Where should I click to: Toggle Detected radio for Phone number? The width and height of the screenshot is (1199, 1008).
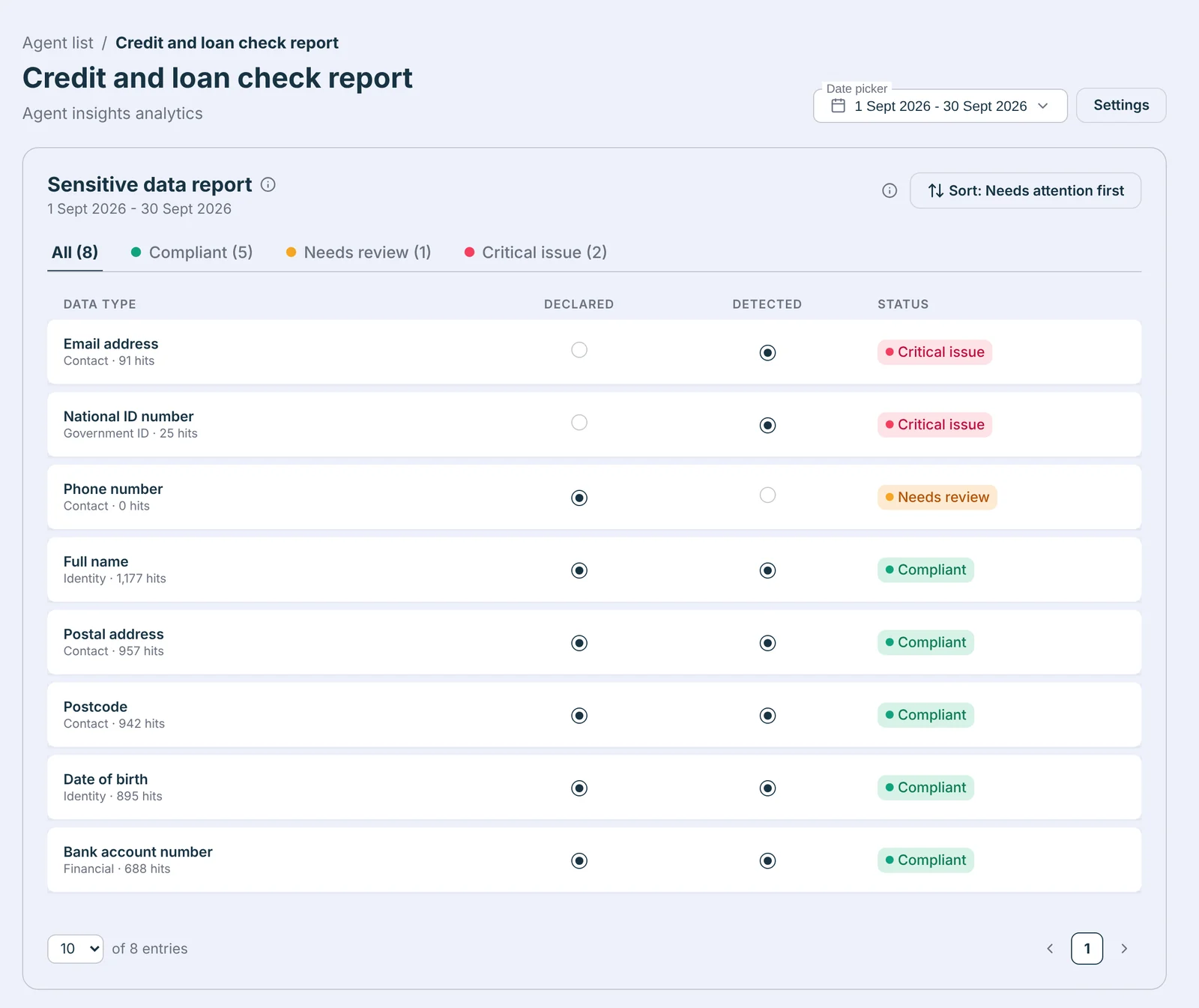tap(767, 495)
